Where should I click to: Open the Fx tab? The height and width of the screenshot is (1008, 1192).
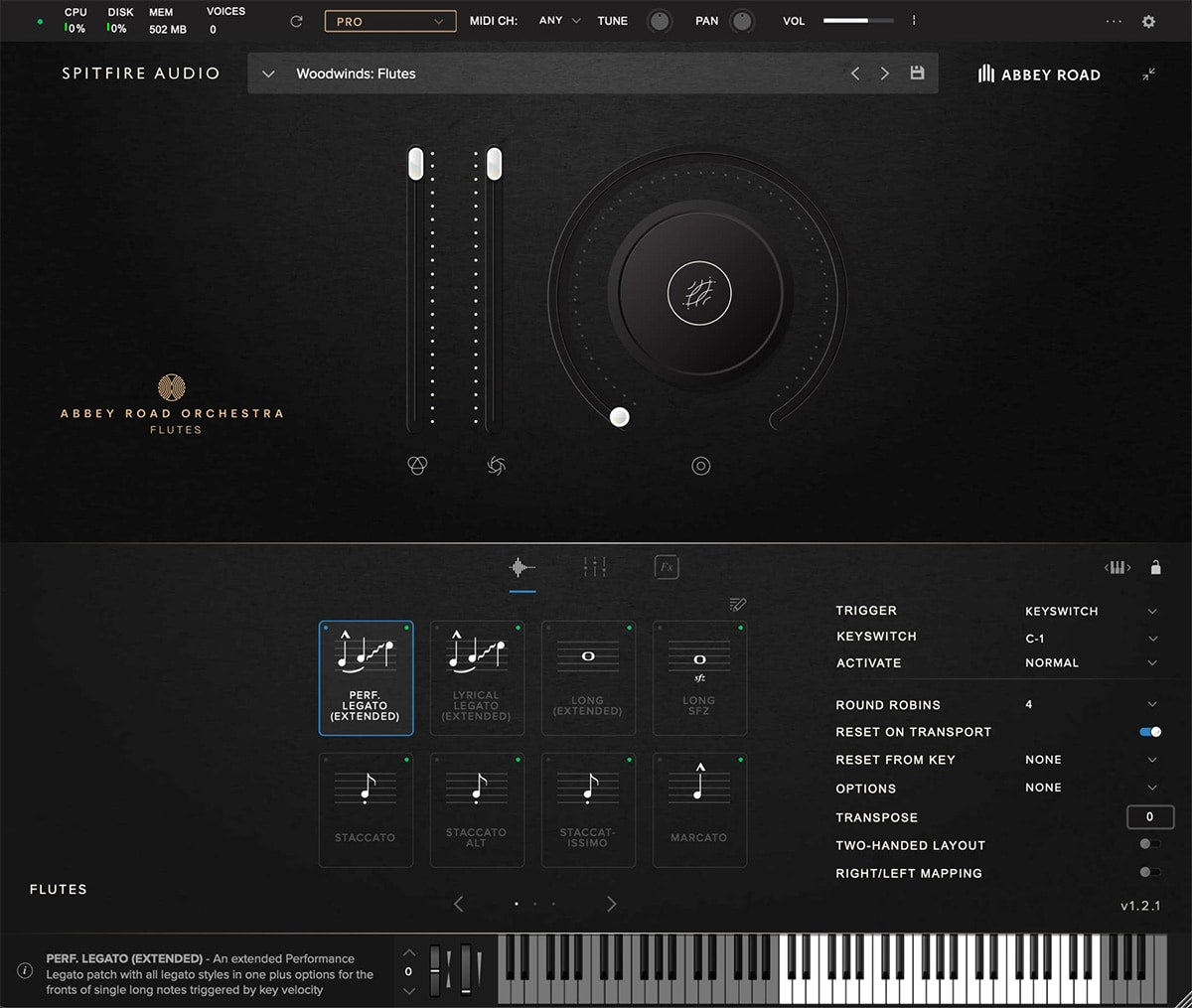(667, 567)
